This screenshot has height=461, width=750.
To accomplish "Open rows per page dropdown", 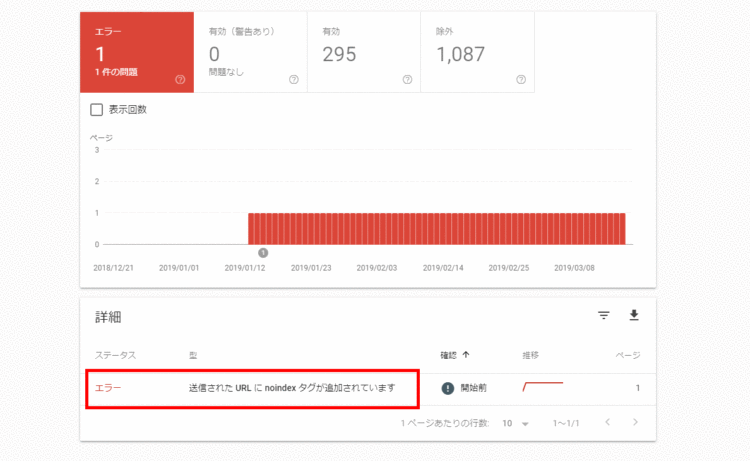I will (x=516, y=424).
